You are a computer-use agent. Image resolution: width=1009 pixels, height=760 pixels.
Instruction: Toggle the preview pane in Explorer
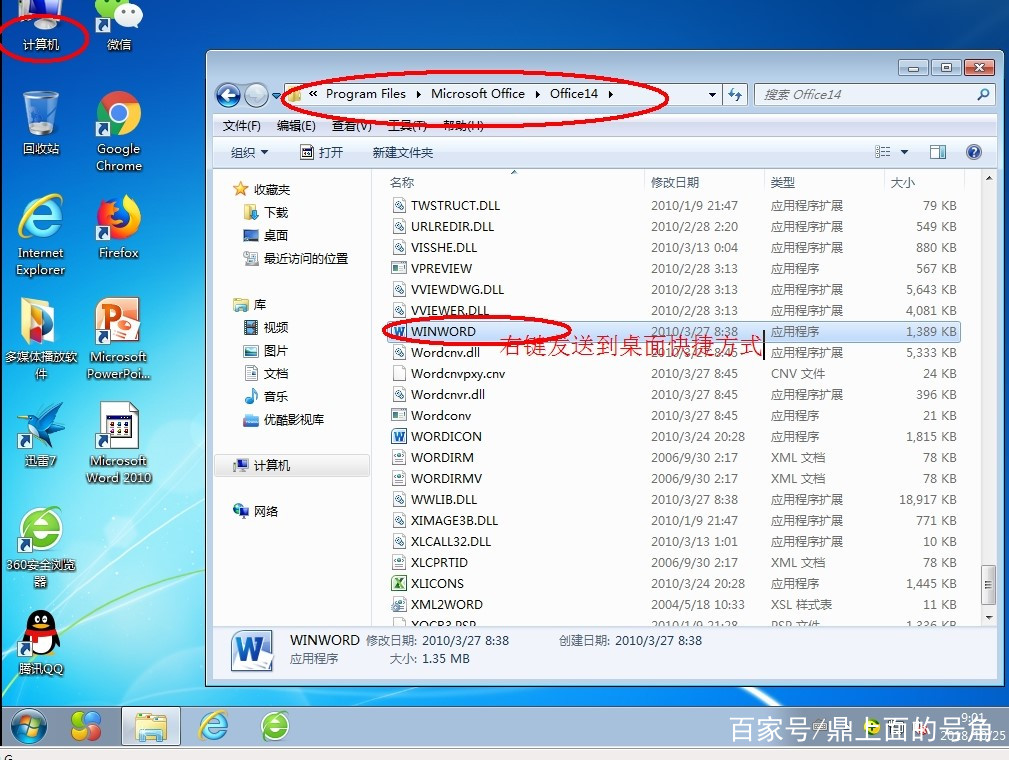point(938,151)
